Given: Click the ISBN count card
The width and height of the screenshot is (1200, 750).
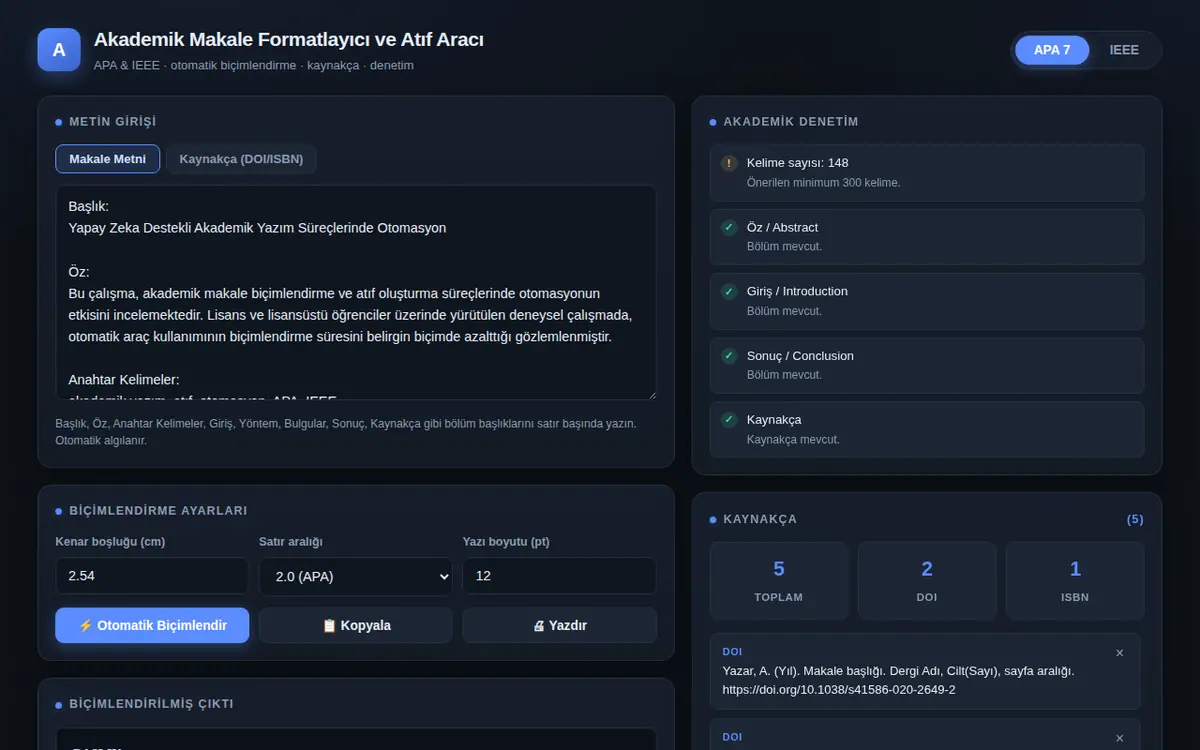Looking at the screenshot, I should click(1075, 581).
